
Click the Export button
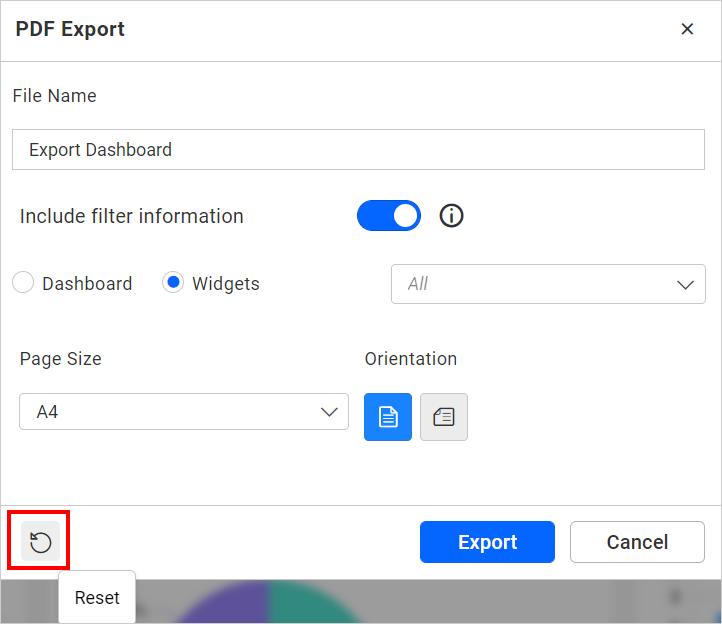point(487,542)
